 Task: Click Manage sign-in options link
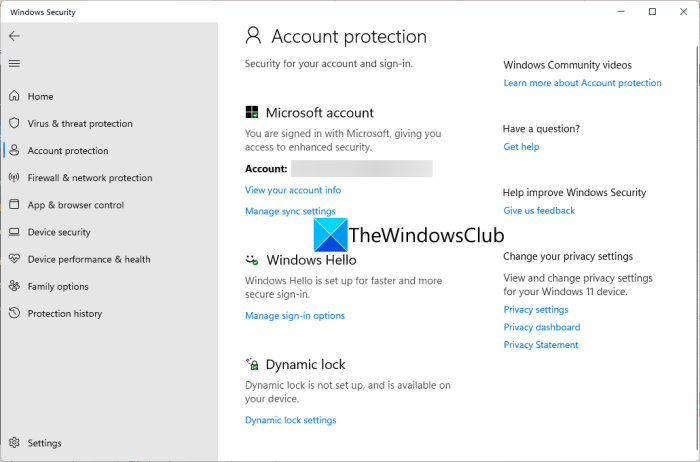pos(295,316)
